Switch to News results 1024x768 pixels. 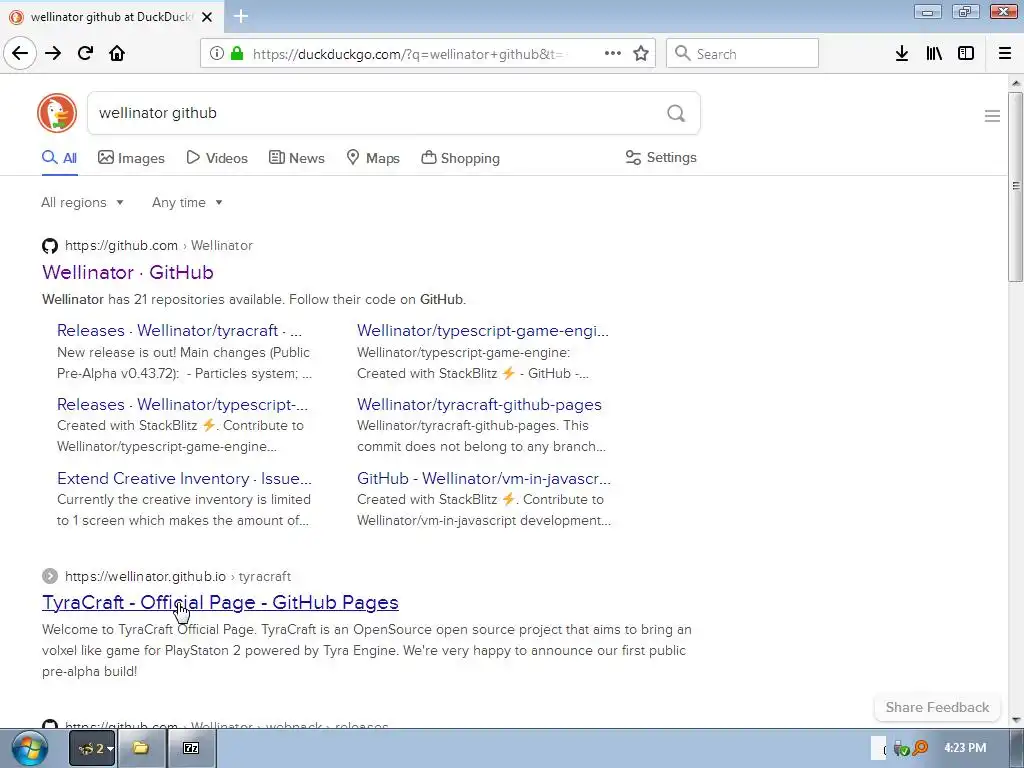(296, 158)
